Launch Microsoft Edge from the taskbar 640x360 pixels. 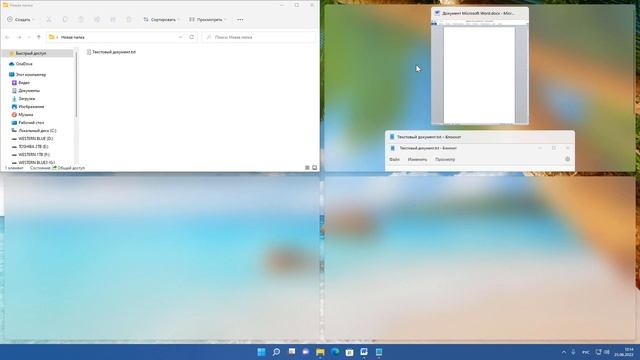pos(335,352)
